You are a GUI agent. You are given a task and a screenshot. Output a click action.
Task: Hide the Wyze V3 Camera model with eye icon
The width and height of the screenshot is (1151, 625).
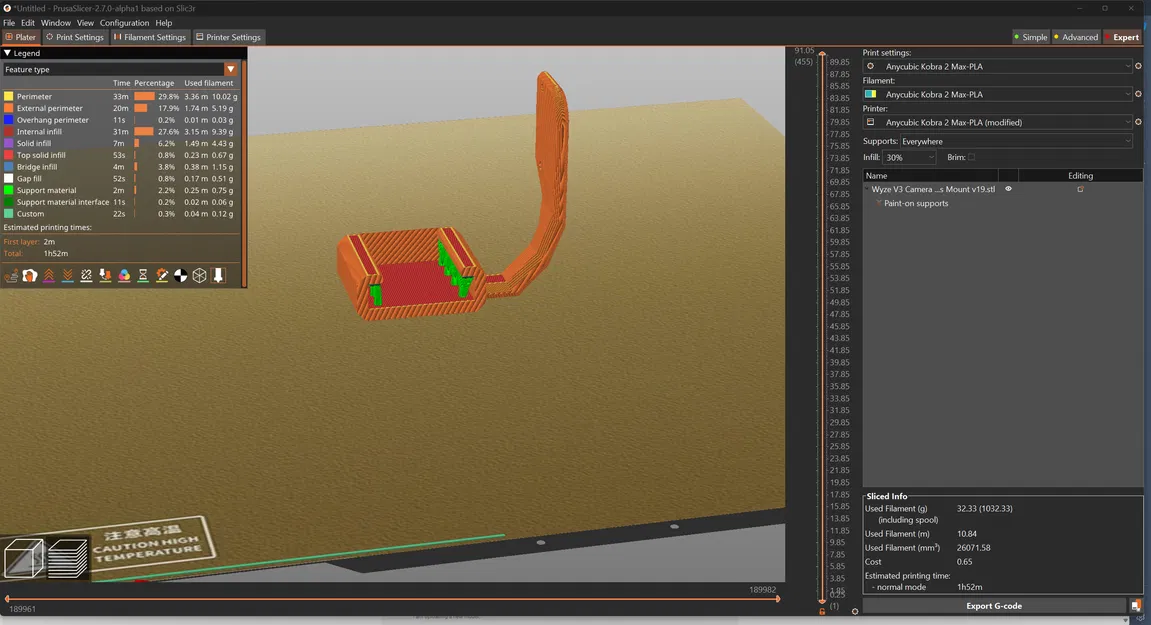pyautogui.click(x=1008, y=189)
